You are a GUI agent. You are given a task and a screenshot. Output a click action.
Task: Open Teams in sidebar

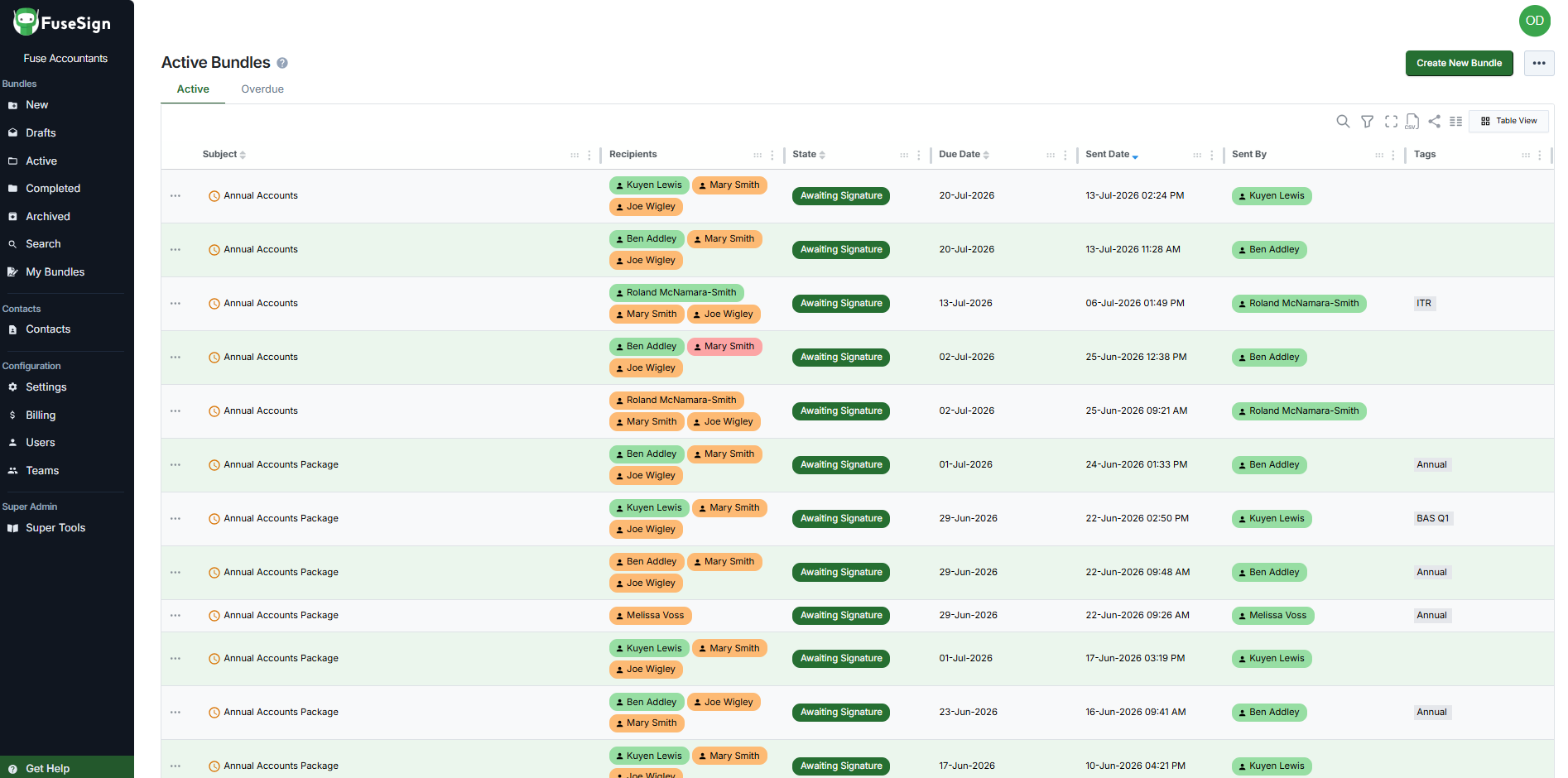click(x=66, y=471)
